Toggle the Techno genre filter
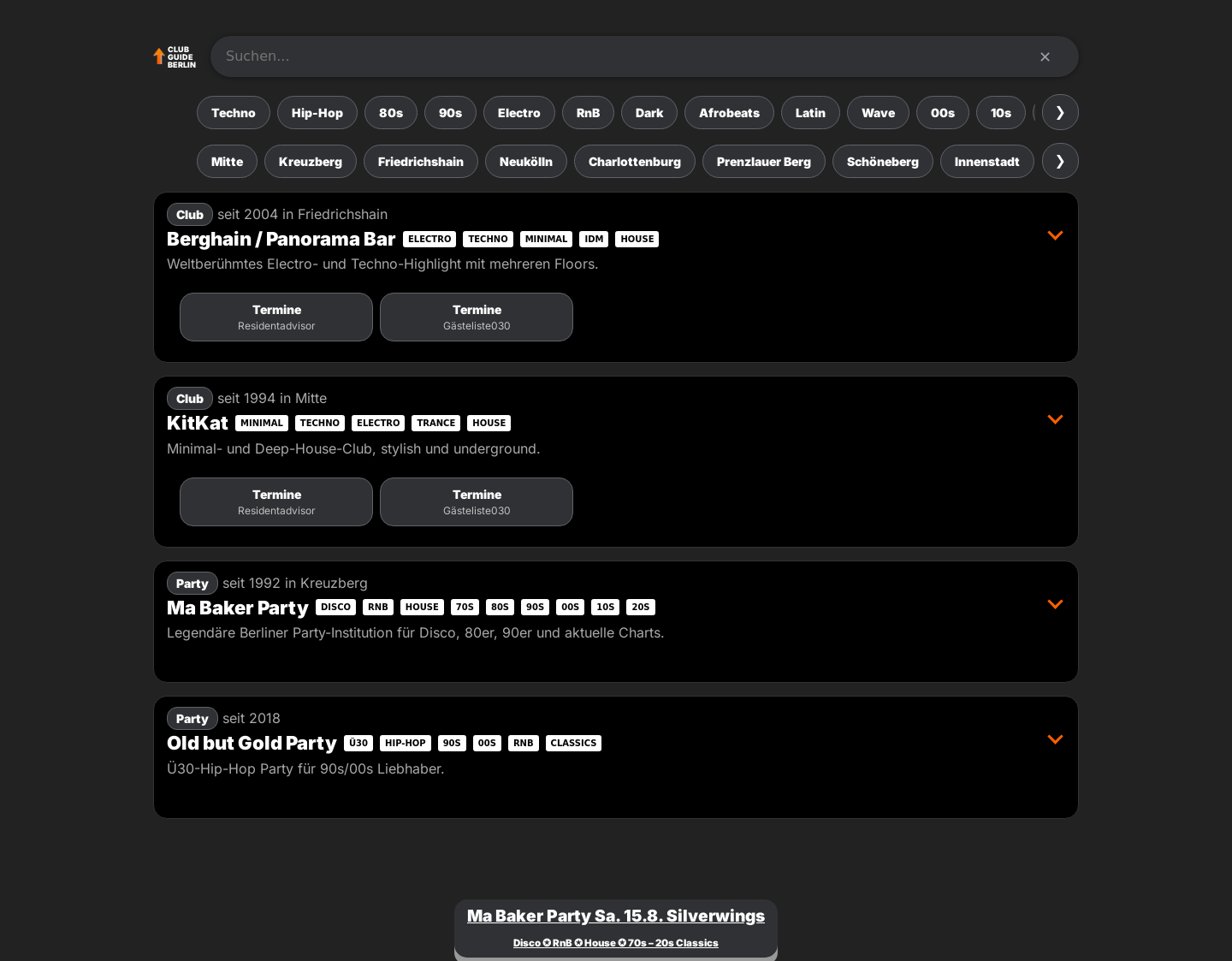This screenshot has width=1232, height=961. coord(234,113)
